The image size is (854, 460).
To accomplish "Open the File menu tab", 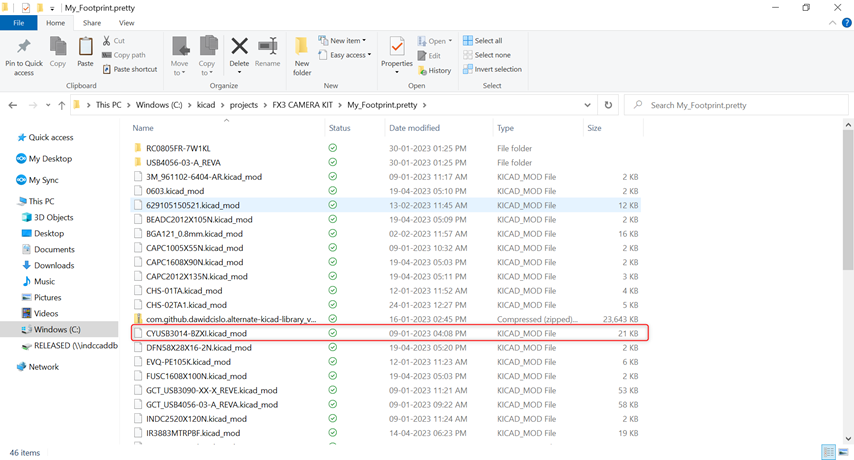I will [18, 22].
